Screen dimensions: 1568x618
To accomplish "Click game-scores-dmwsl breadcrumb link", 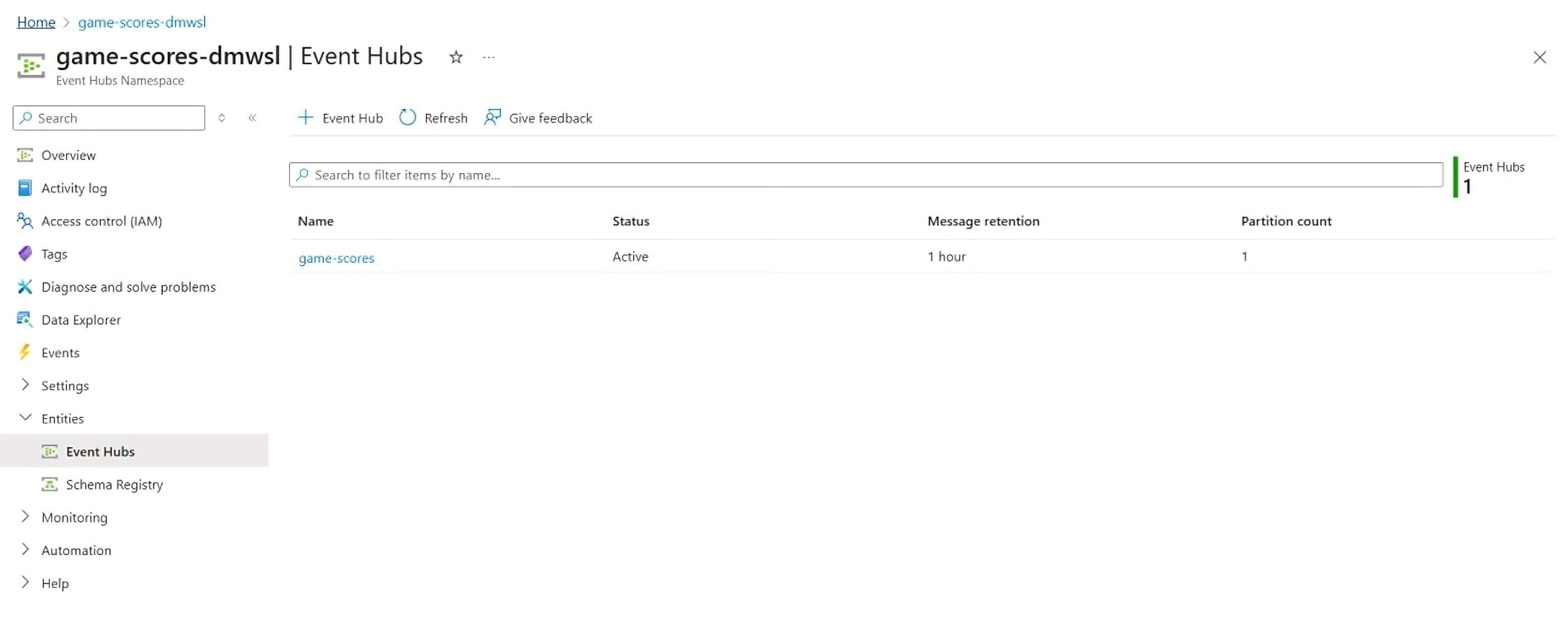I will [x=142, y=23].
